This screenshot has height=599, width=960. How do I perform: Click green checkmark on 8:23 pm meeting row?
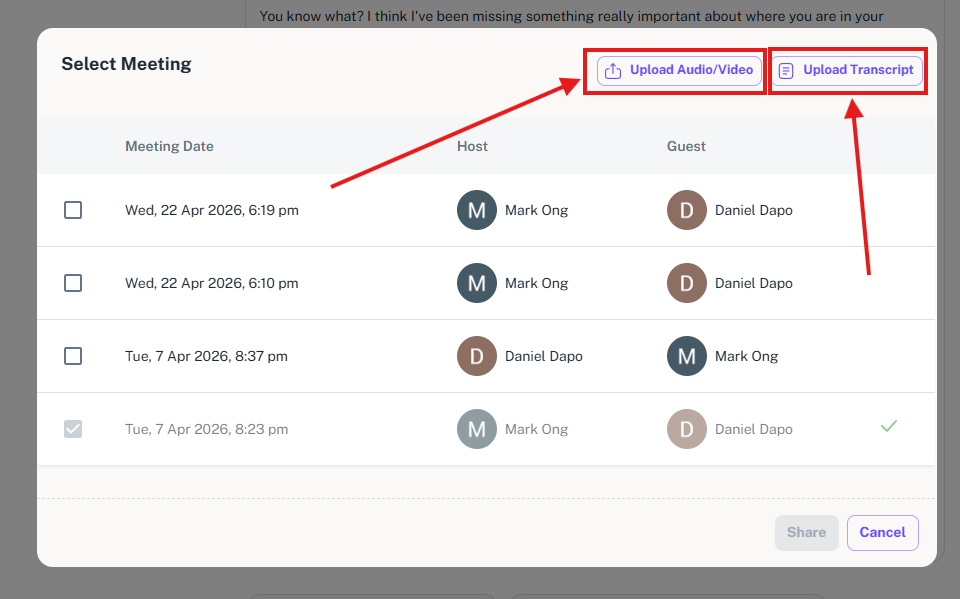coord(888,426)
